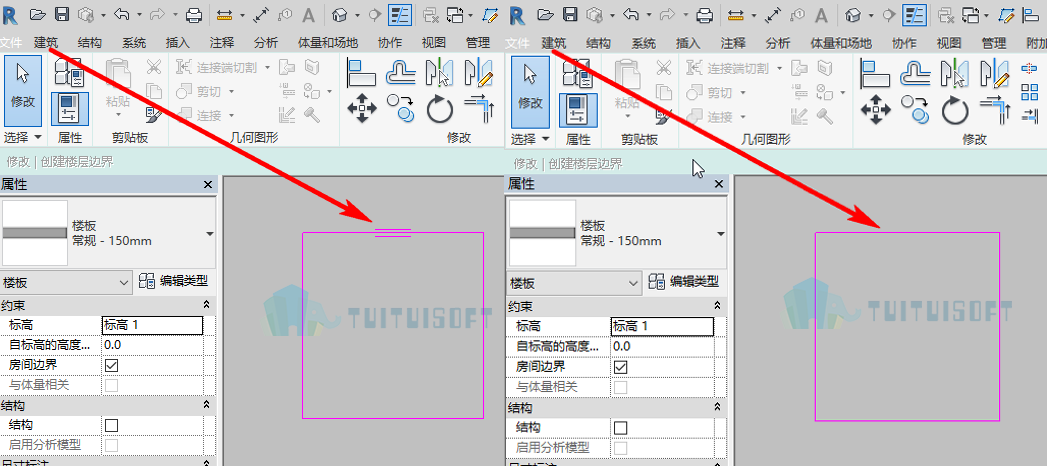Click the 标高 1 value field in right panel
Image resolution: width=1047 pixels, height=466 pixels.
tap(662, 326)
